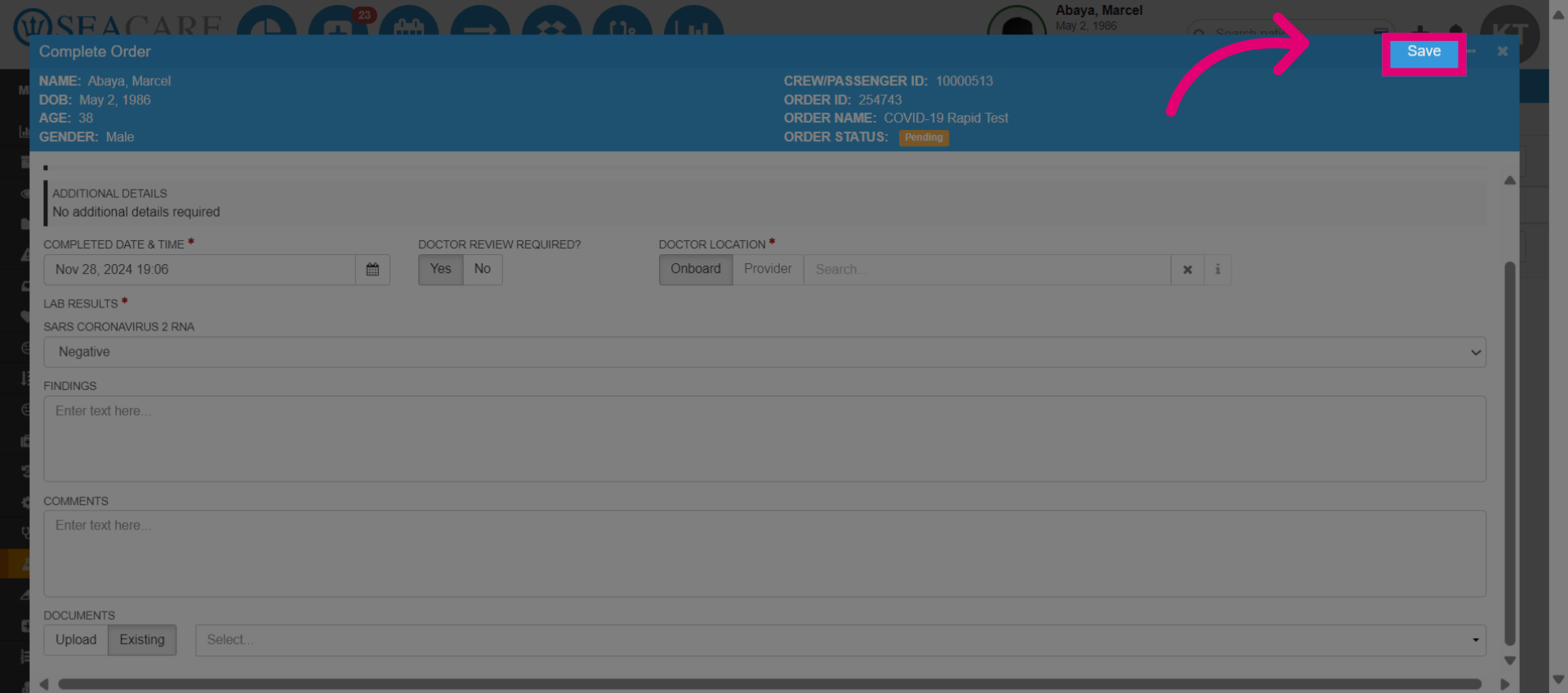Screen dimensions: 1568x693
Task: Open the documents Select dropdown
Action: point(840,640)
